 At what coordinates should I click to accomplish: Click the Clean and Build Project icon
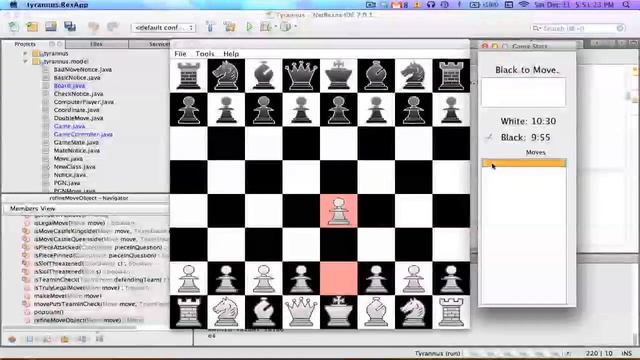pyautogui.click(x=229, y=27)
